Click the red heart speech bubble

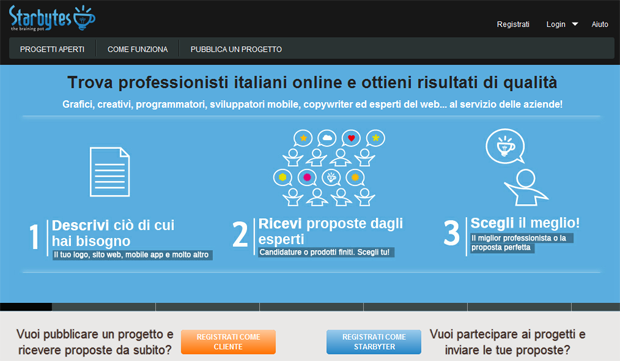click(x=351, y=138)
